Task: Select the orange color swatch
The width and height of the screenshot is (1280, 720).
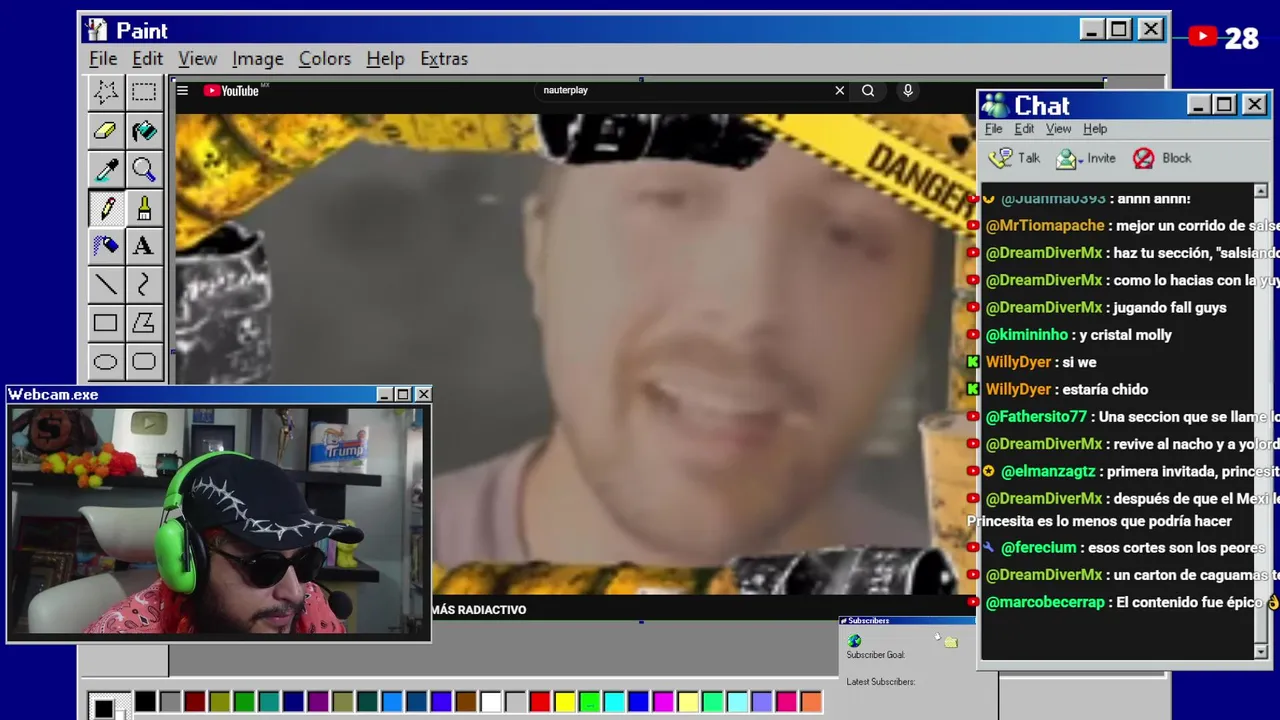Action: point(810,702)
